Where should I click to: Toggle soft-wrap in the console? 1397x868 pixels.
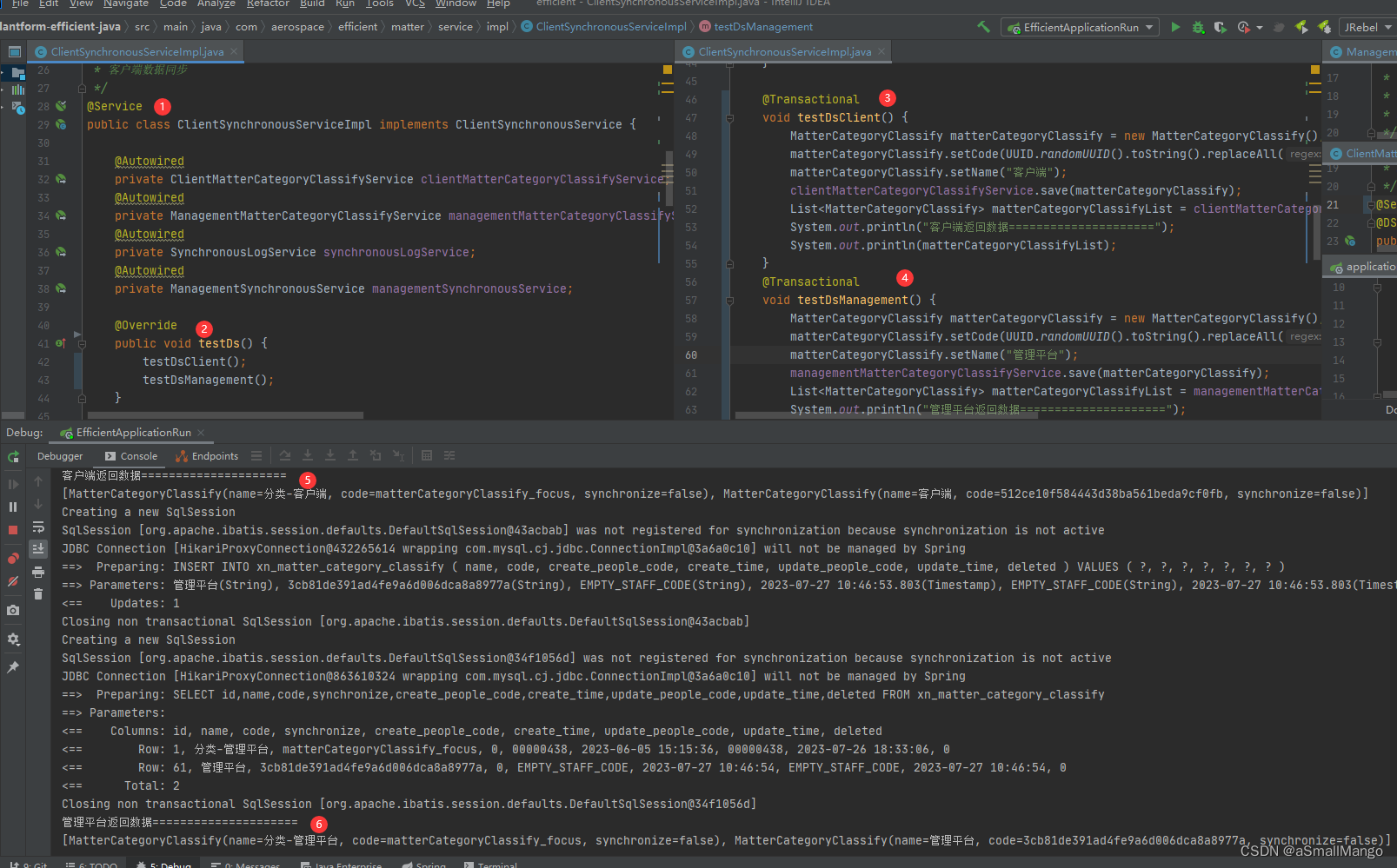click(38, 527)
